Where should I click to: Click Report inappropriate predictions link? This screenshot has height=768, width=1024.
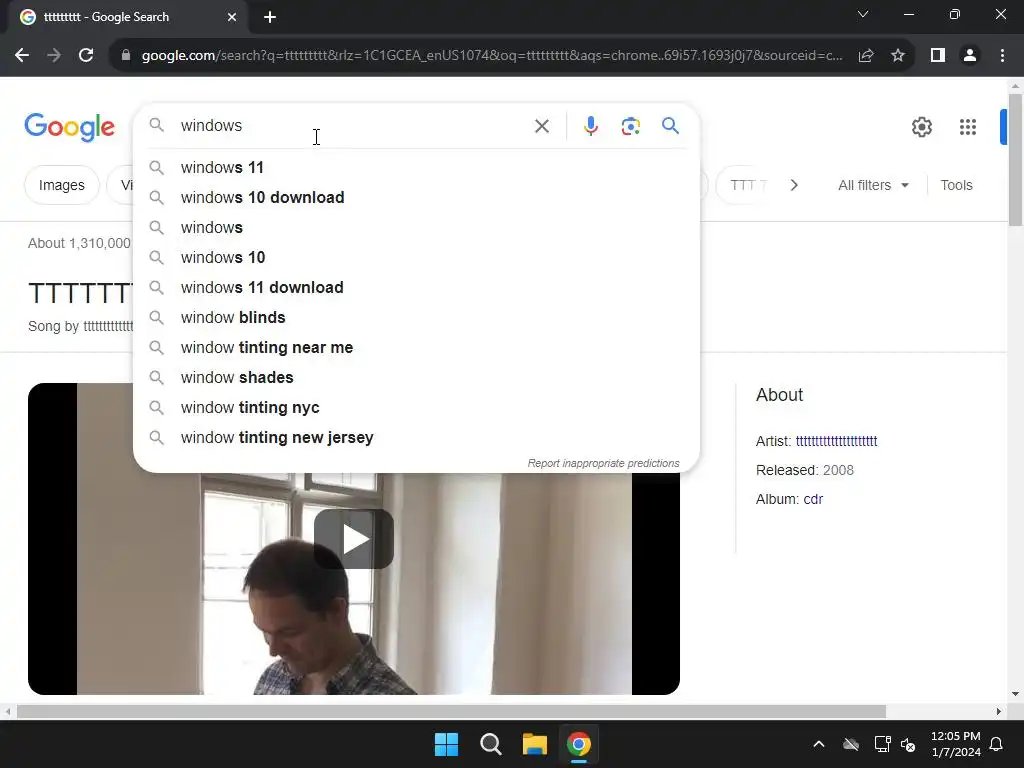coord(603,463)
